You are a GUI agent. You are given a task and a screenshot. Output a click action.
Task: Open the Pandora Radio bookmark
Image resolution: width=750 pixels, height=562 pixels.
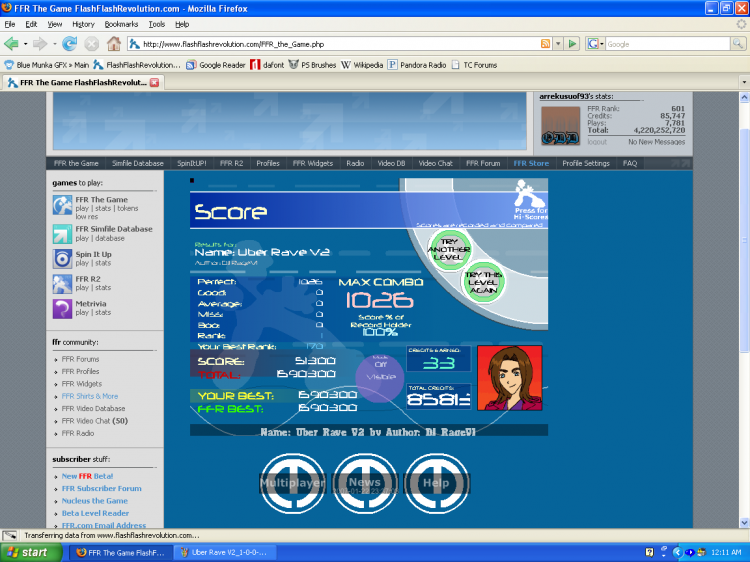click(x=417, y=65)
